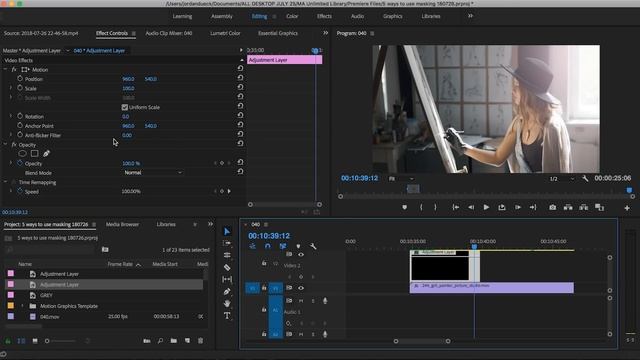
Task: Switch to the Color workspace
Action: click(292, 16)
